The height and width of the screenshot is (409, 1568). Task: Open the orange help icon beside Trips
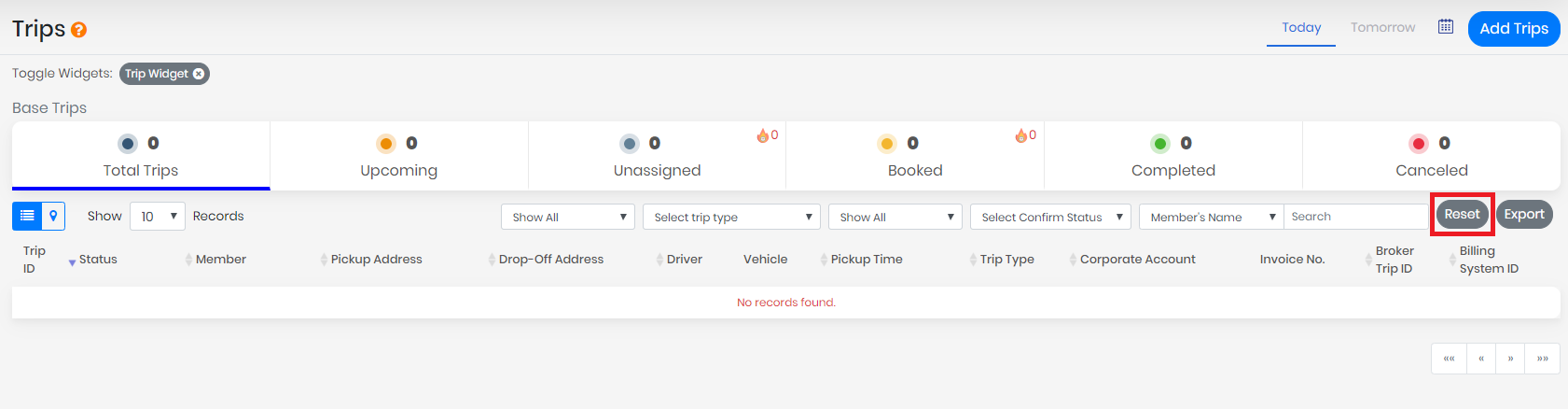point(79,30)
